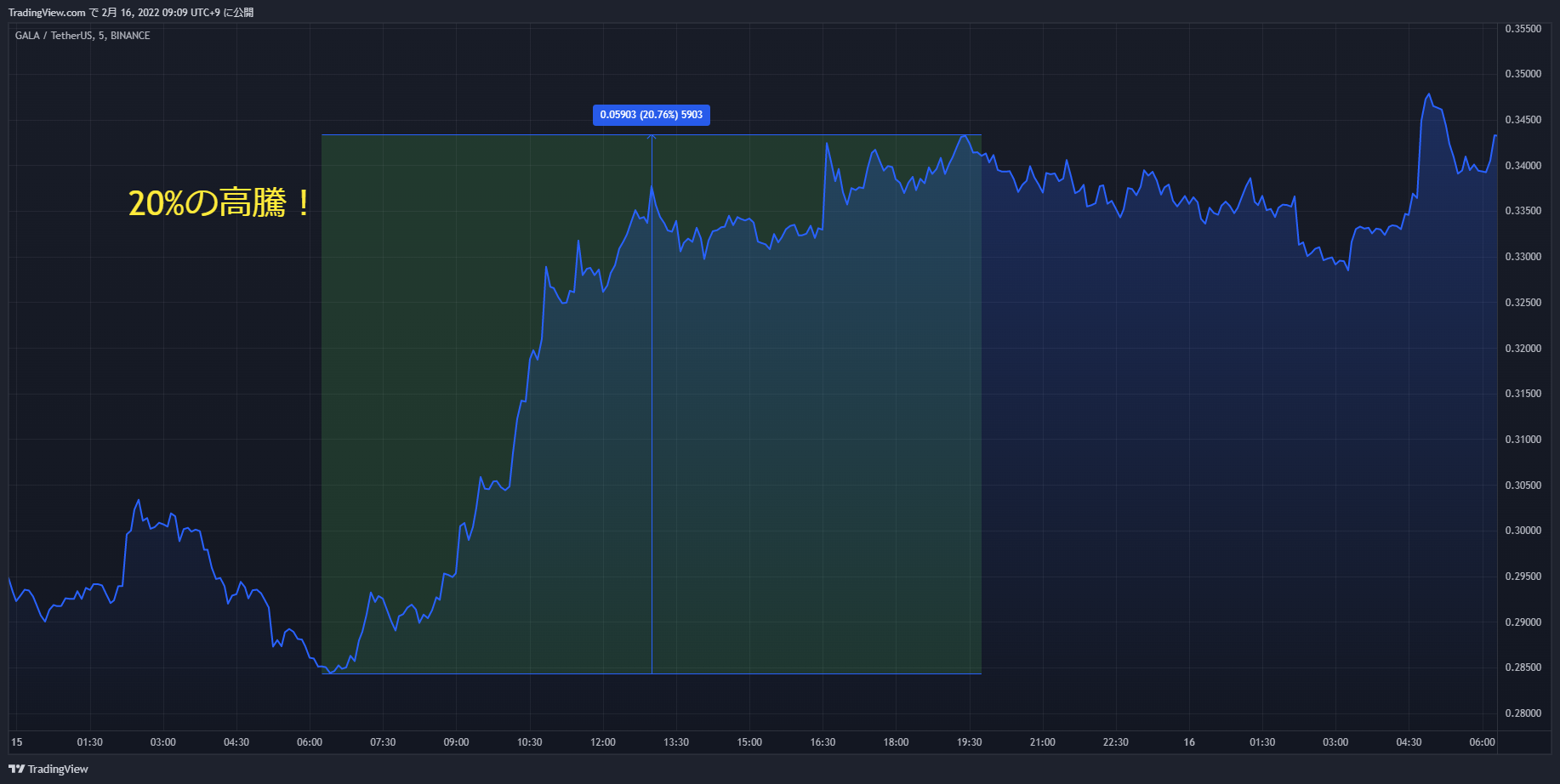Click the 0.30500 price axis label
Screen dimensions: 1560x784
(1523, 486)
